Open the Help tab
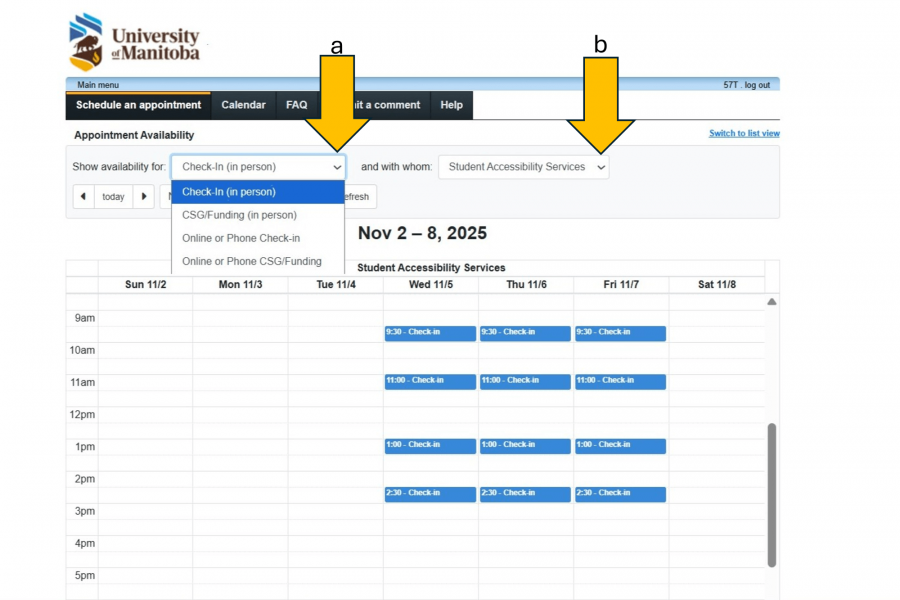 click(451, 105)
